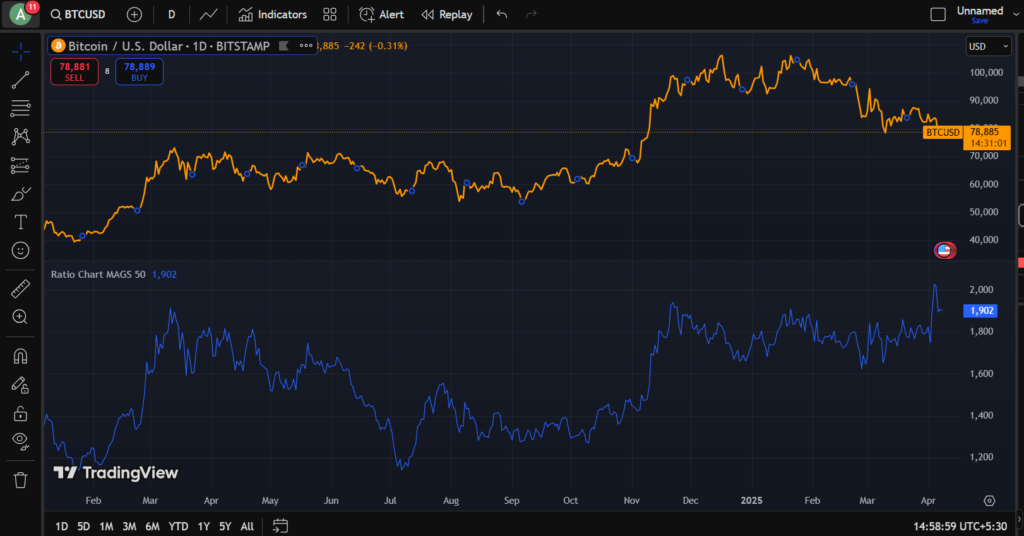This screenshot has width=1024, height=536.
Task: Set the range to 1M
Action: coord(106,526)
